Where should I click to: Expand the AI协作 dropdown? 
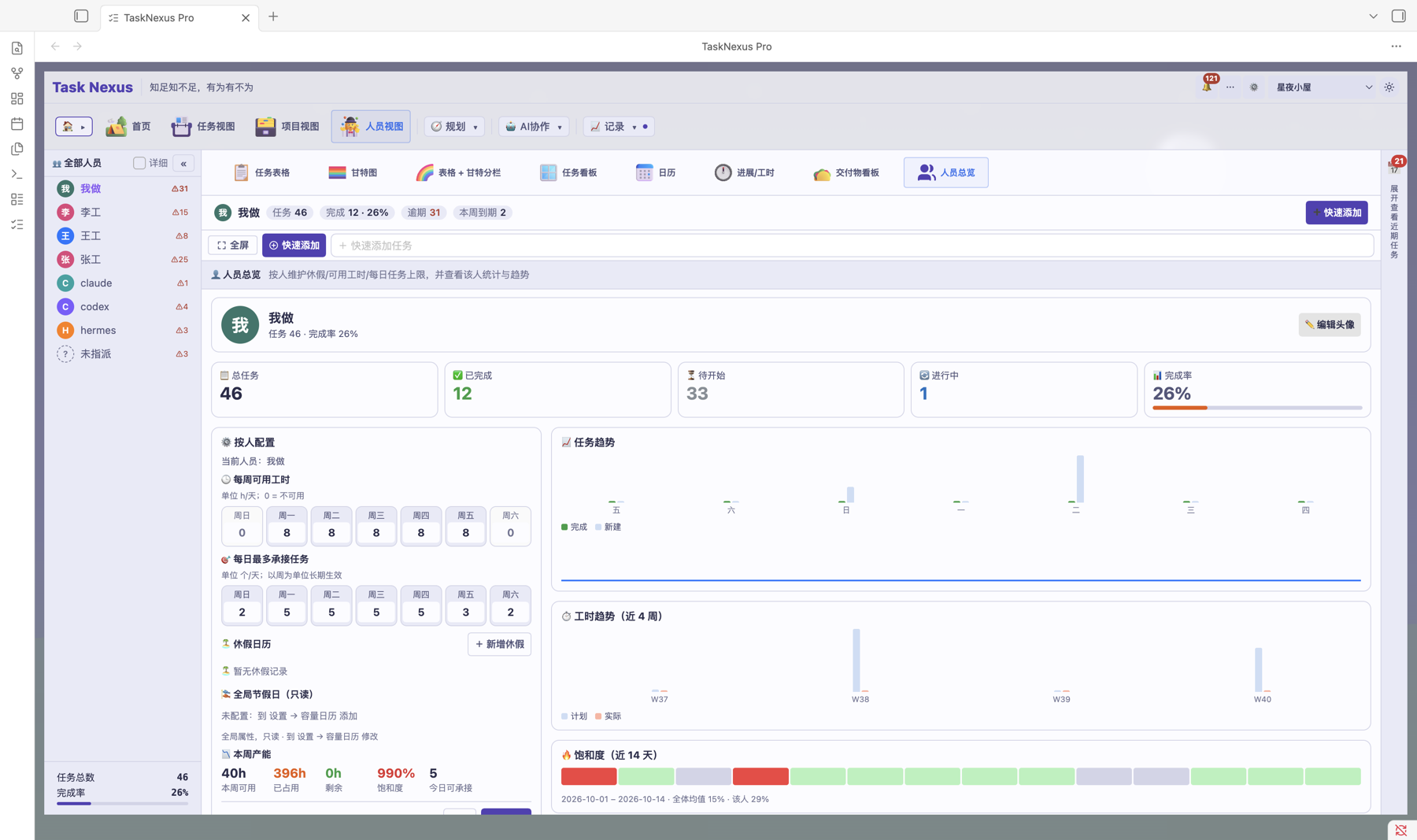tap(534, 126)
